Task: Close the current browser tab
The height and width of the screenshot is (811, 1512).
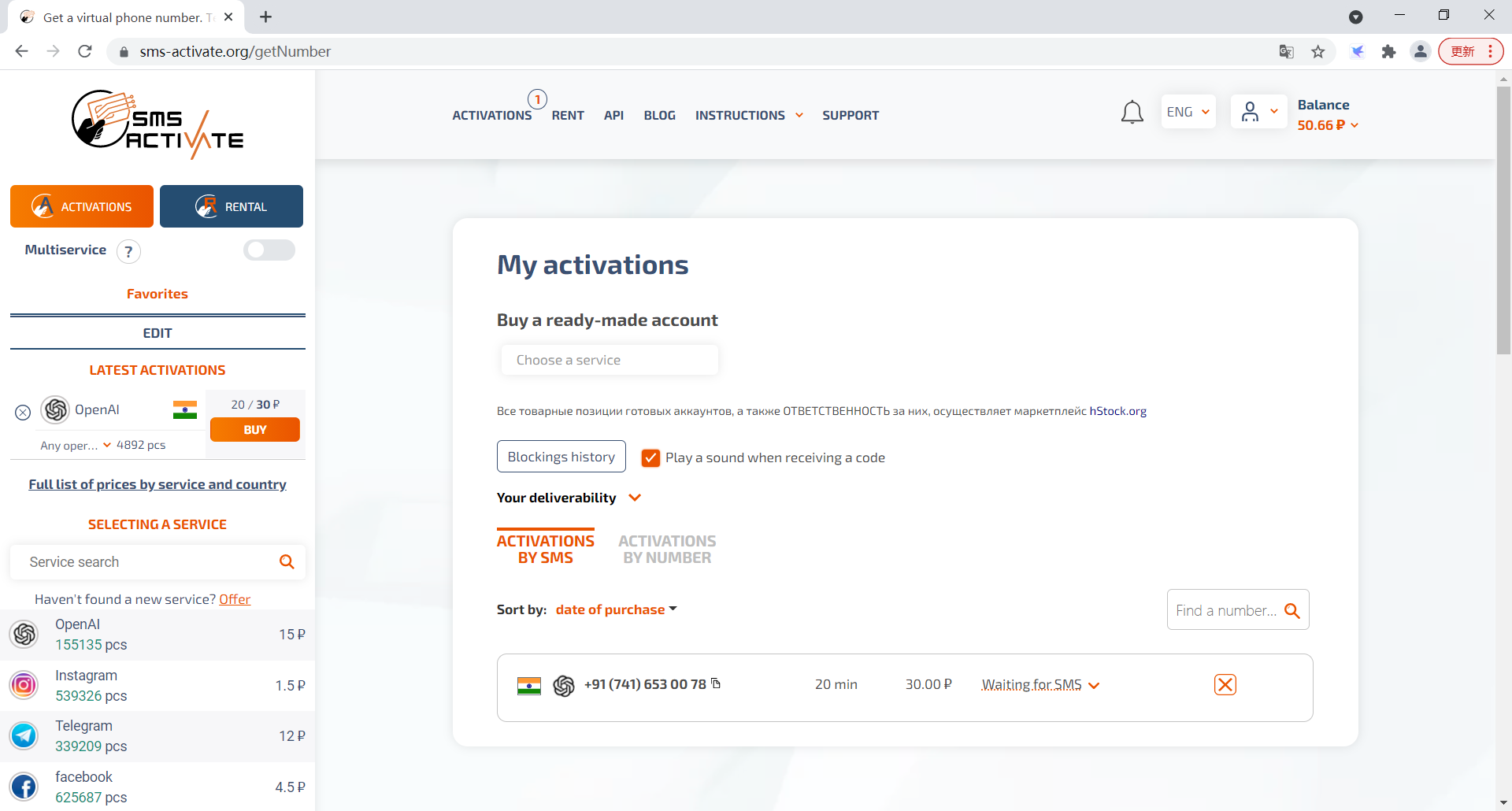Action: tap(228, 17)
